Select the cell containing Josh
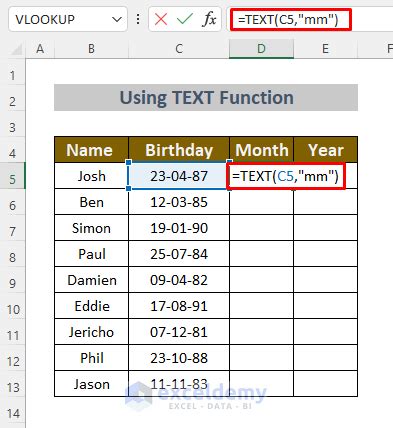393x428 pixels. (x=91, y=176)
